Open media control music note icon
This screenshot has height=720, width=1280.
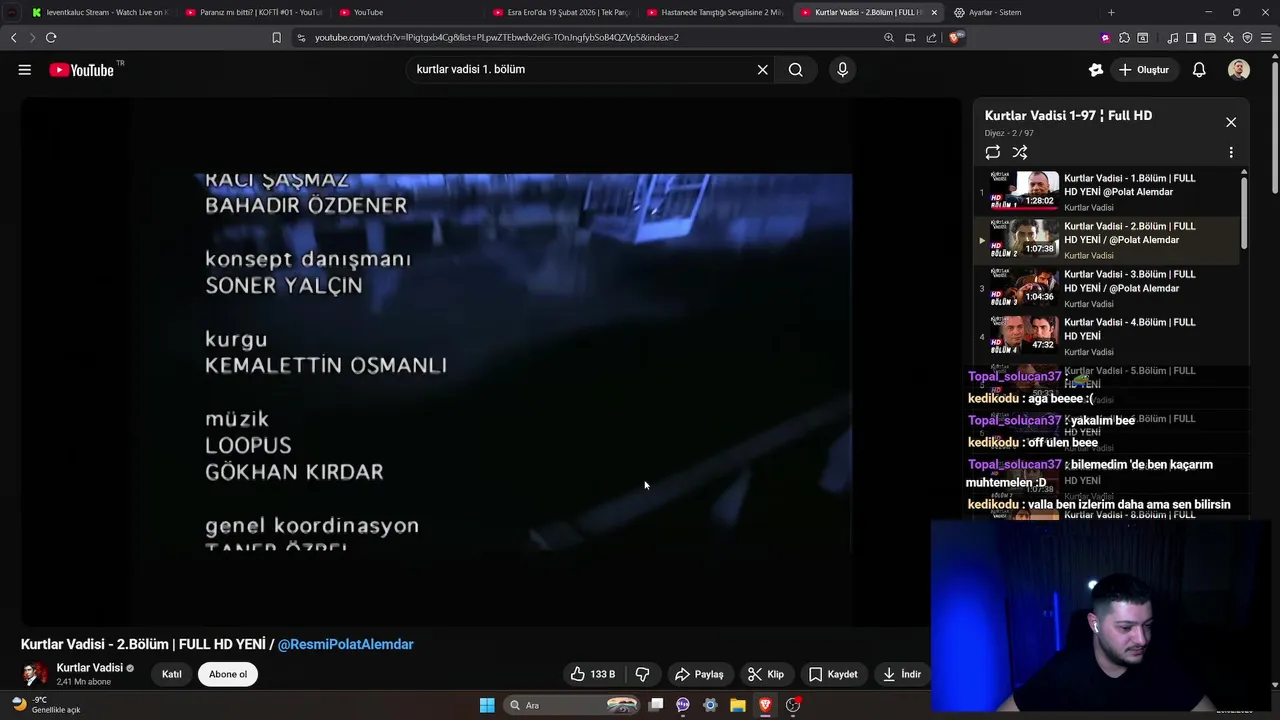click(1172, 38)
